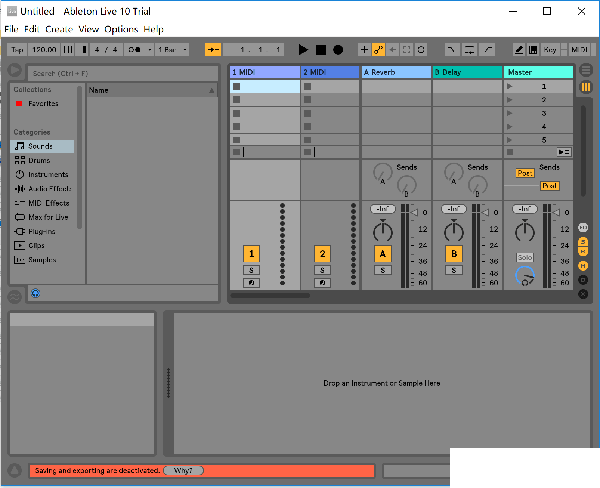Image resolution: width=600 pixels, height=488 pixels.
Task: Click the tempo 120.00 field
Action: click(44, 50)
